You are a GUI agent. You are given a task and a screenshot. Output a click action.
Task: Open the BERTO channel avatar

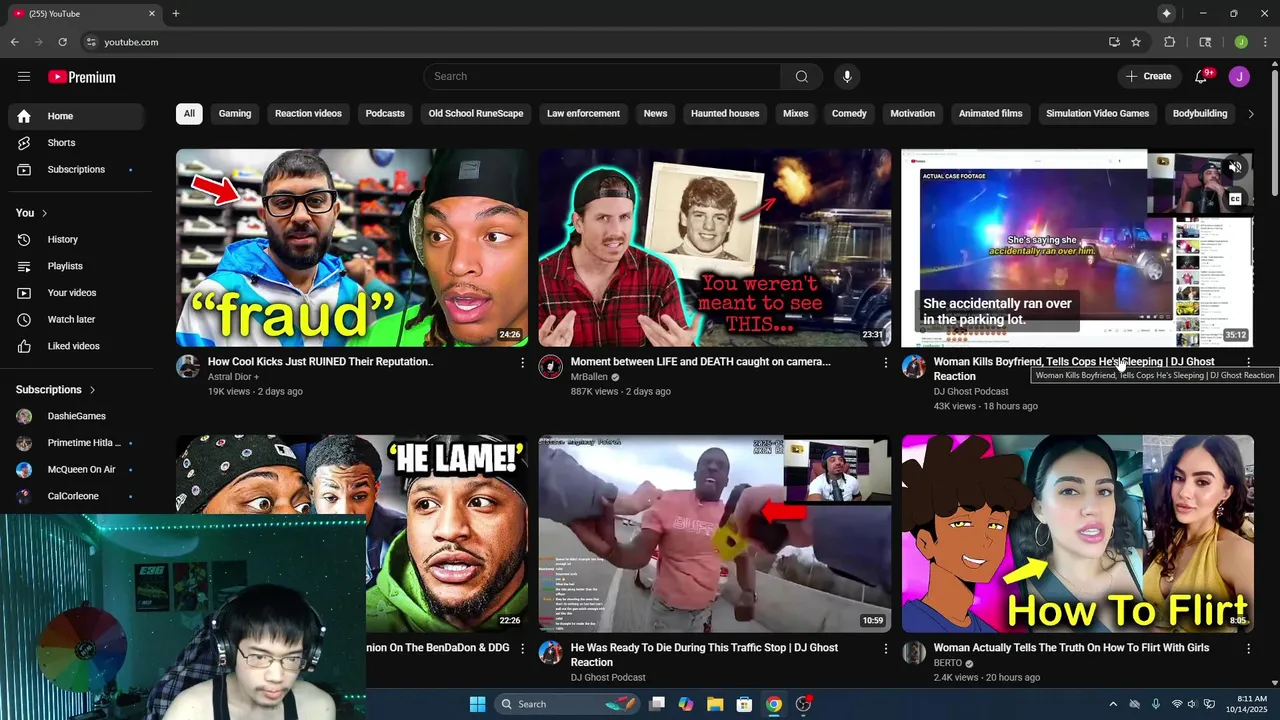tap(914, 652)
